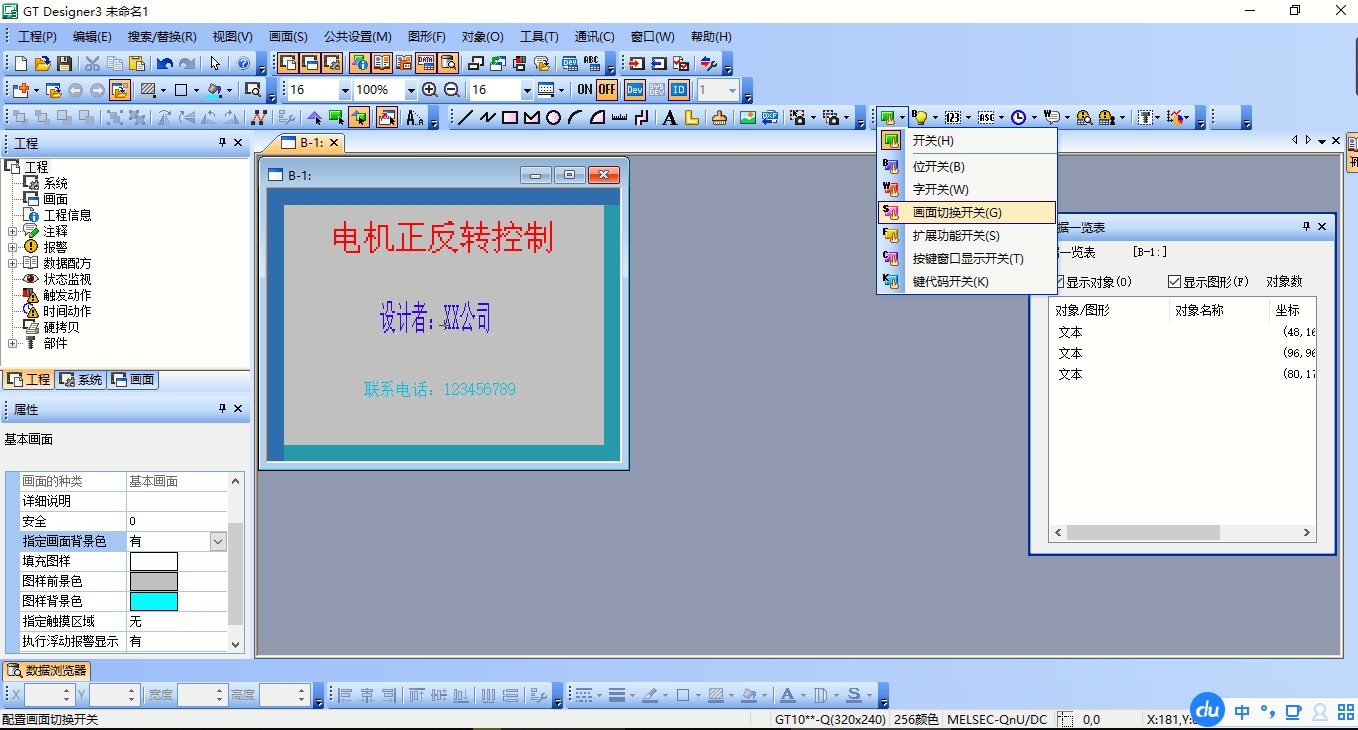Image resolution: width=1358 pixels, height=730 pixels.
Task: Click the Numerical display 123 icon
Action: coord(952,118)
